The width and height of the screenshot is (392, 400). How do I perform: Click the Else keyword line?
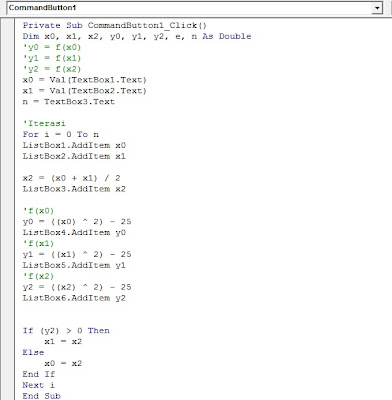33,352
